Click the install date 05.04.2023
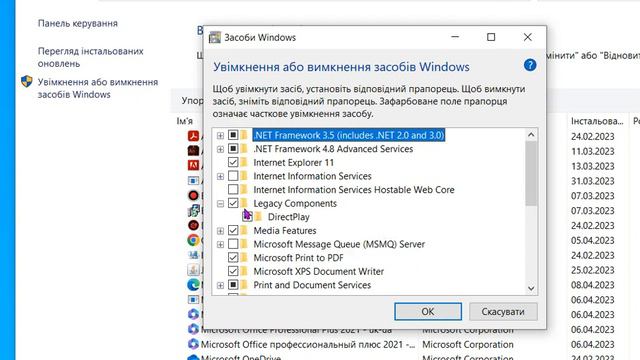 pyautogui.click(x=593, y=240)
